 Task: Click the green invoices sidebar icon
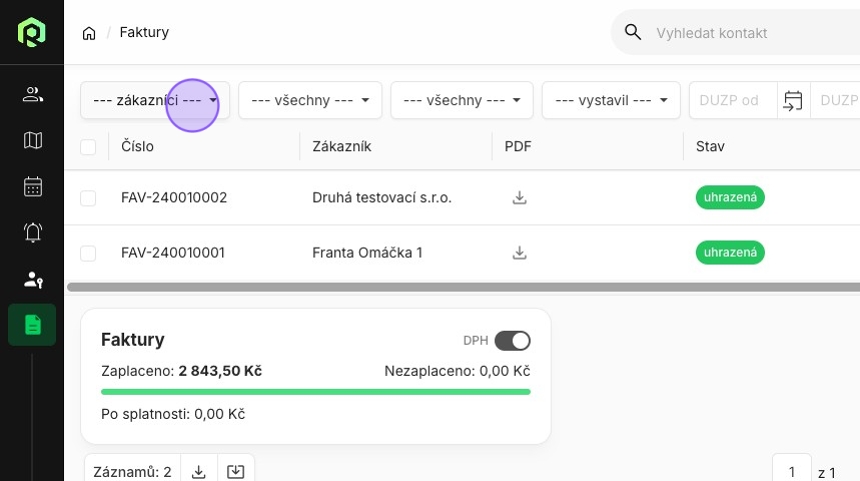tap(32, 325)
